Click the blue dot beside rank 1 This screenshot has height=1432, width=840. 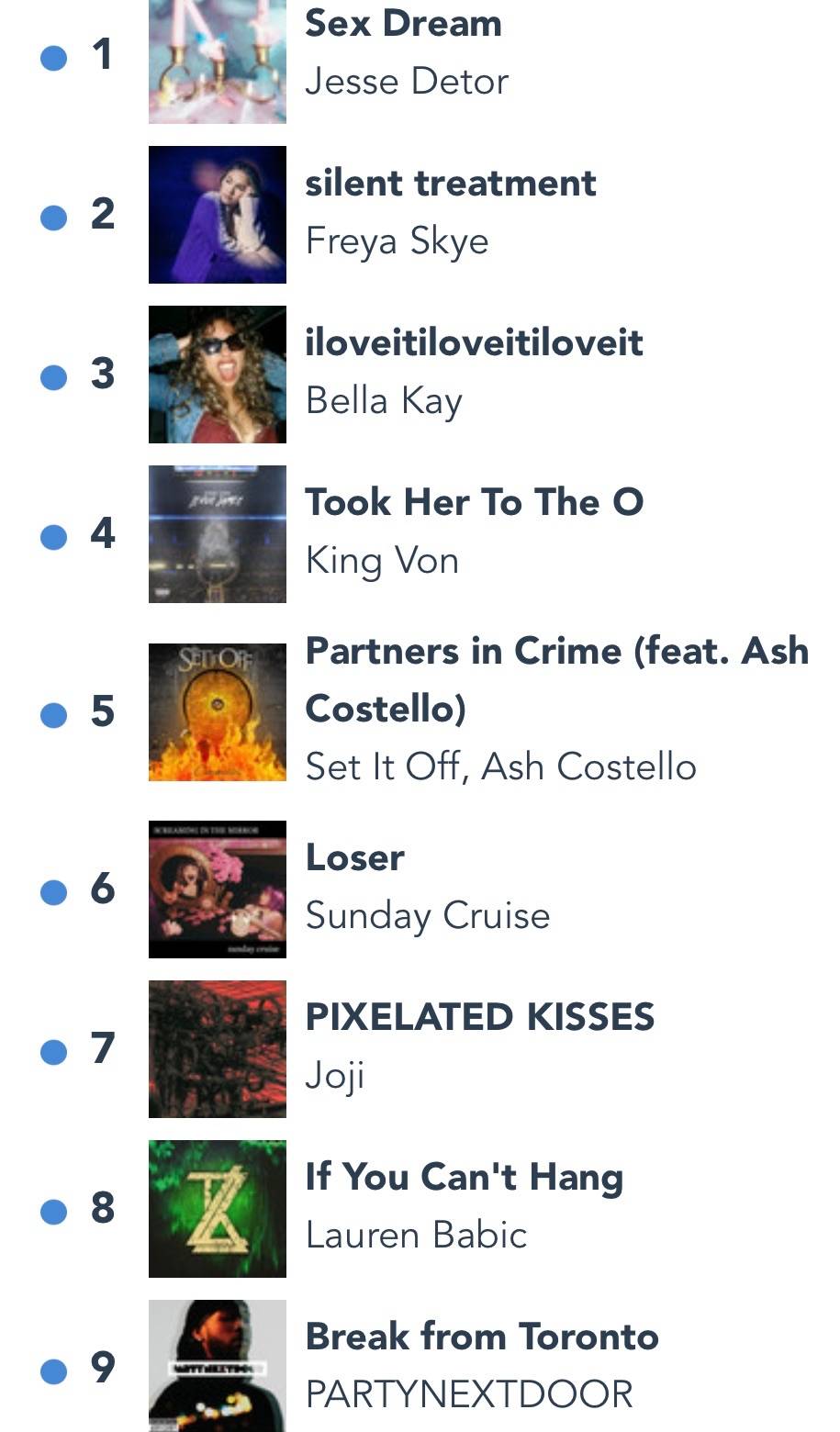(x=54, y=58)
